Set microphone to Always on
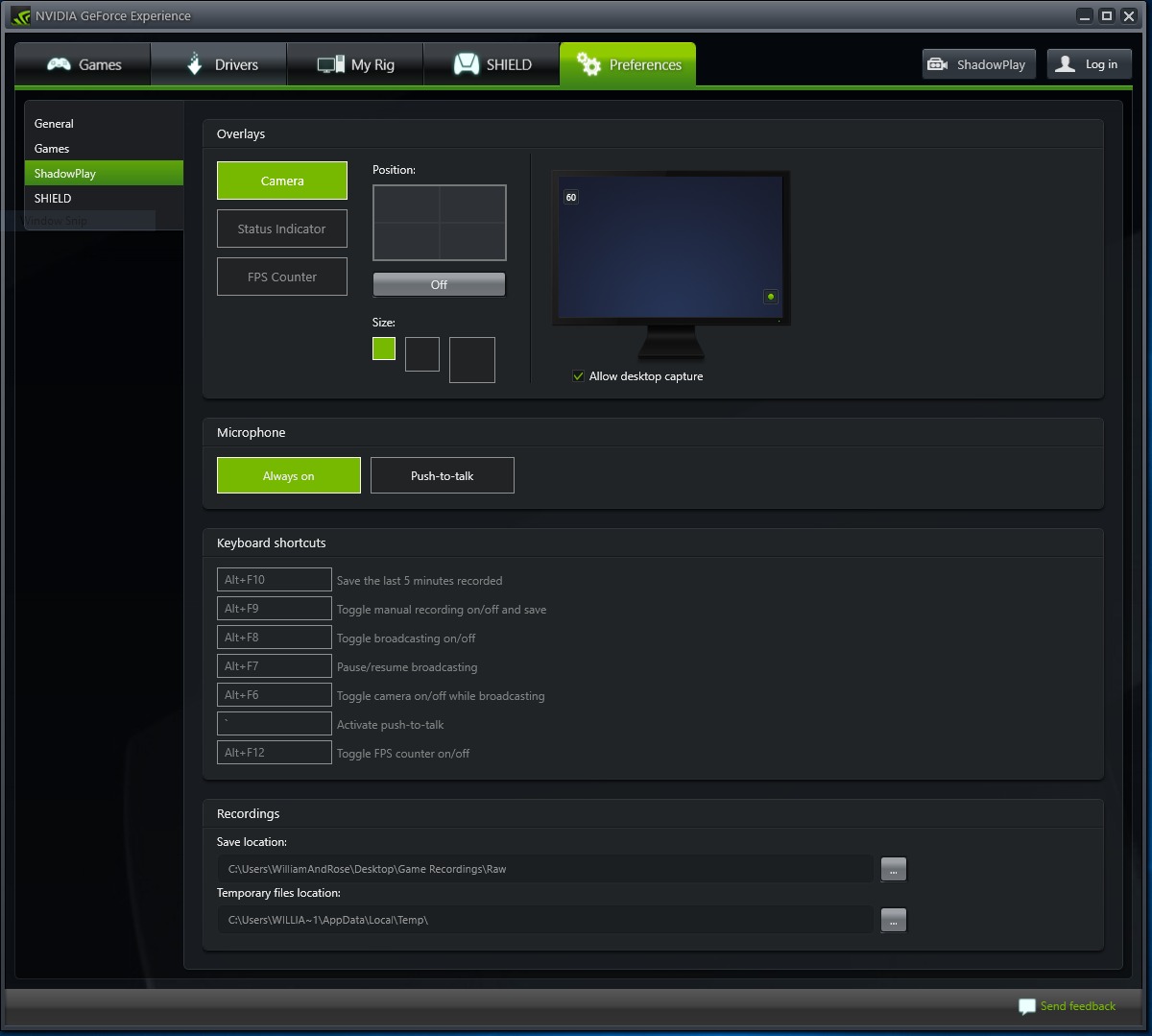Viewport: 1152px width, 1036px height. coord(289,475)
